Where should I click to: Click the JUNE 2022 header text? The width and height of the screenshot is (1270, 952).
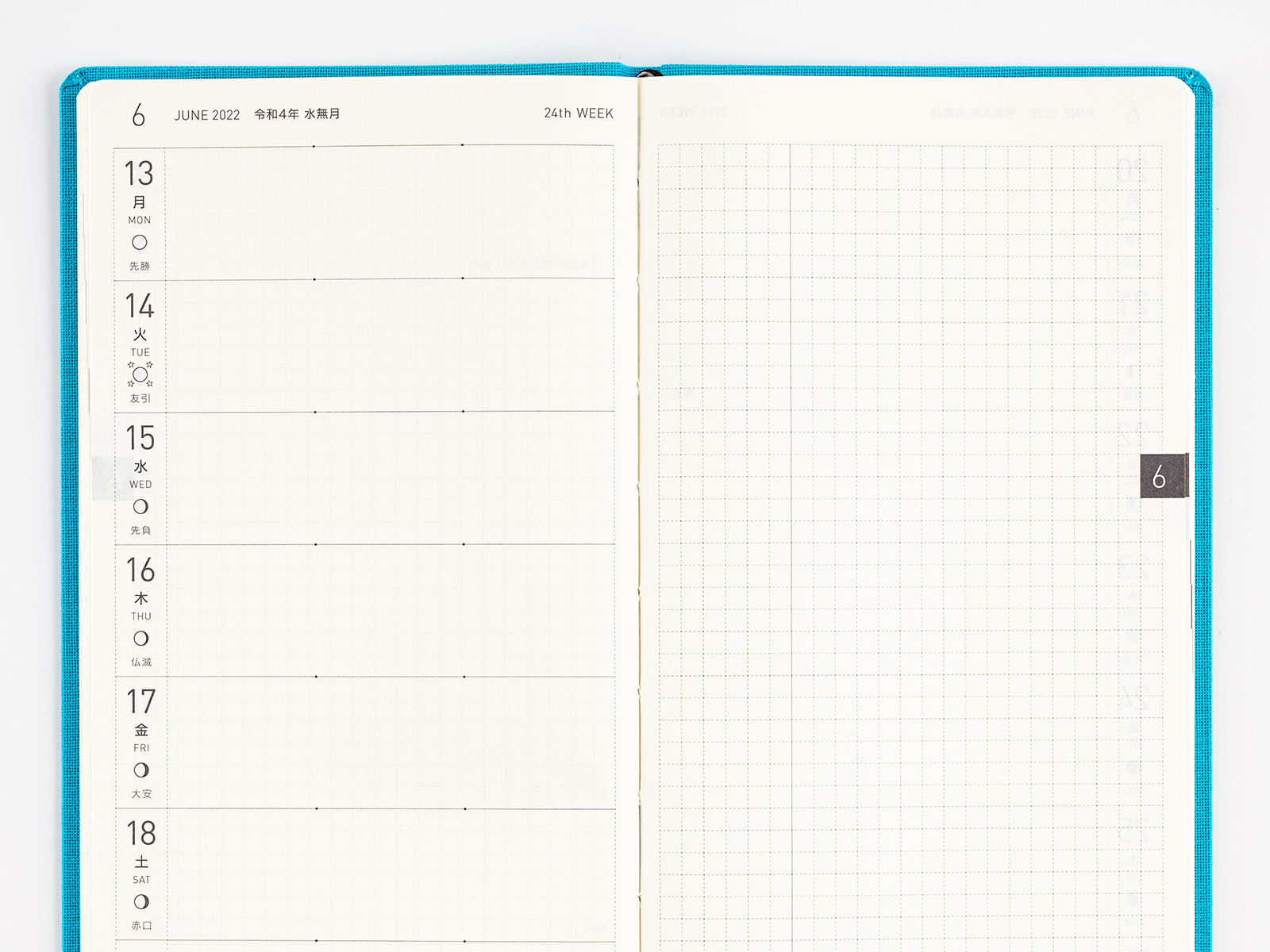207,115
